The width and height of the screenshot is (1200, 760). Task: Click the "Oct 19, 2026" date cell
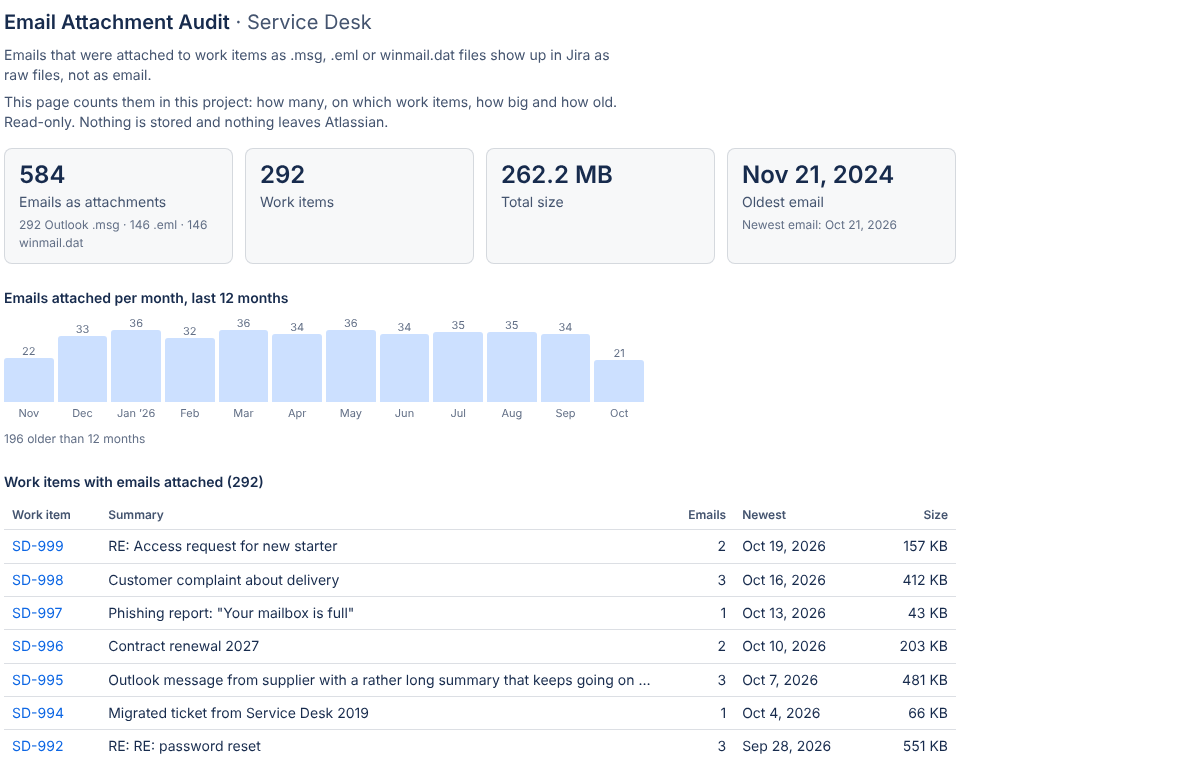(x=784, y=546)
